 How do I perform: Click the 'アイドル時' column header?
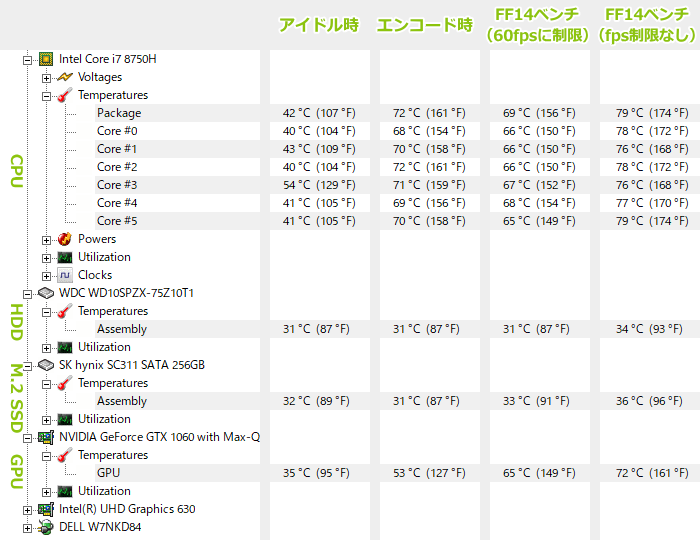click(319, 25)
